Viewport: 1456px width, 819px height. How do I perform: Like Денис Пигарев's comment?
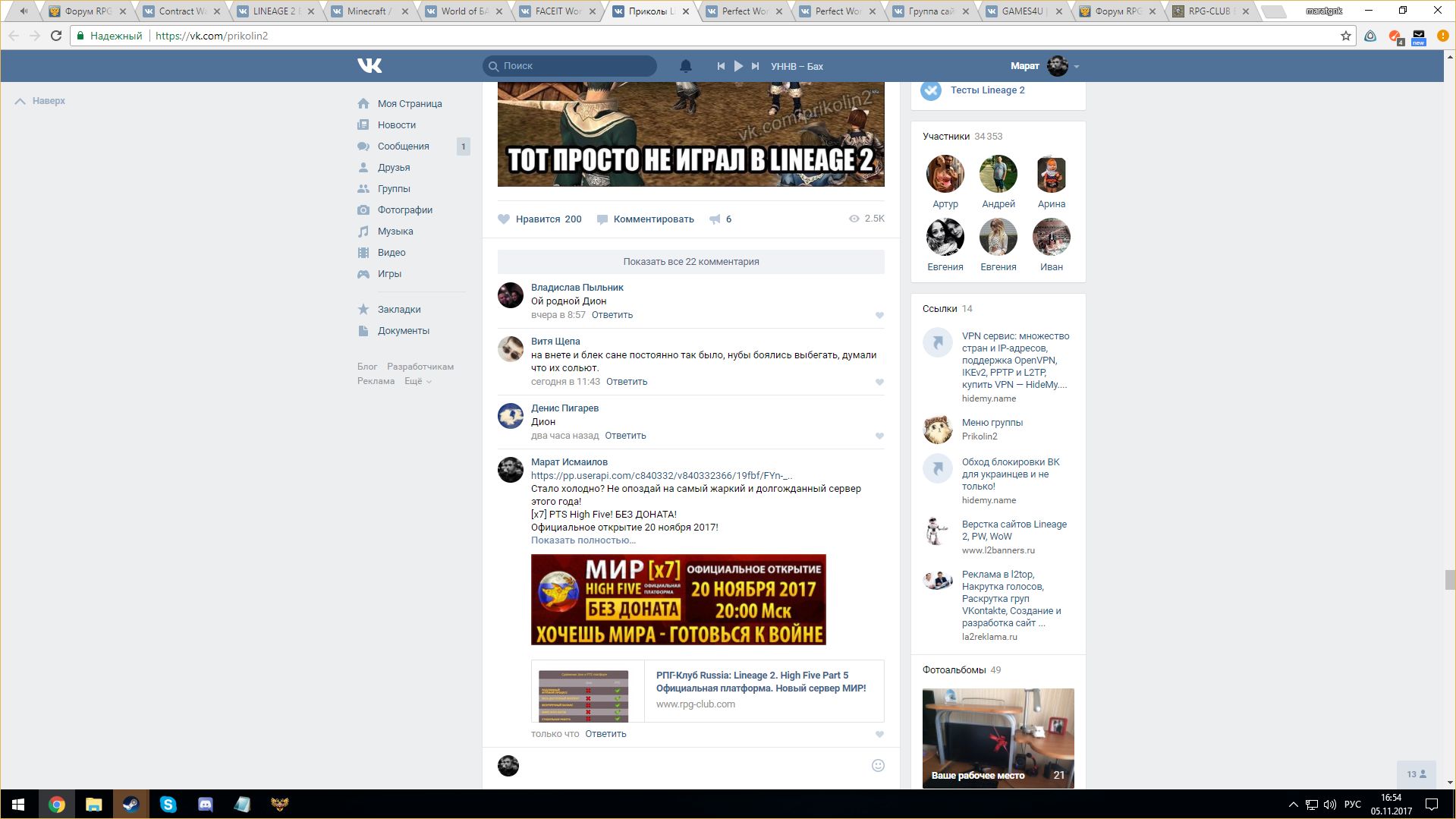[x=879, y=436]
